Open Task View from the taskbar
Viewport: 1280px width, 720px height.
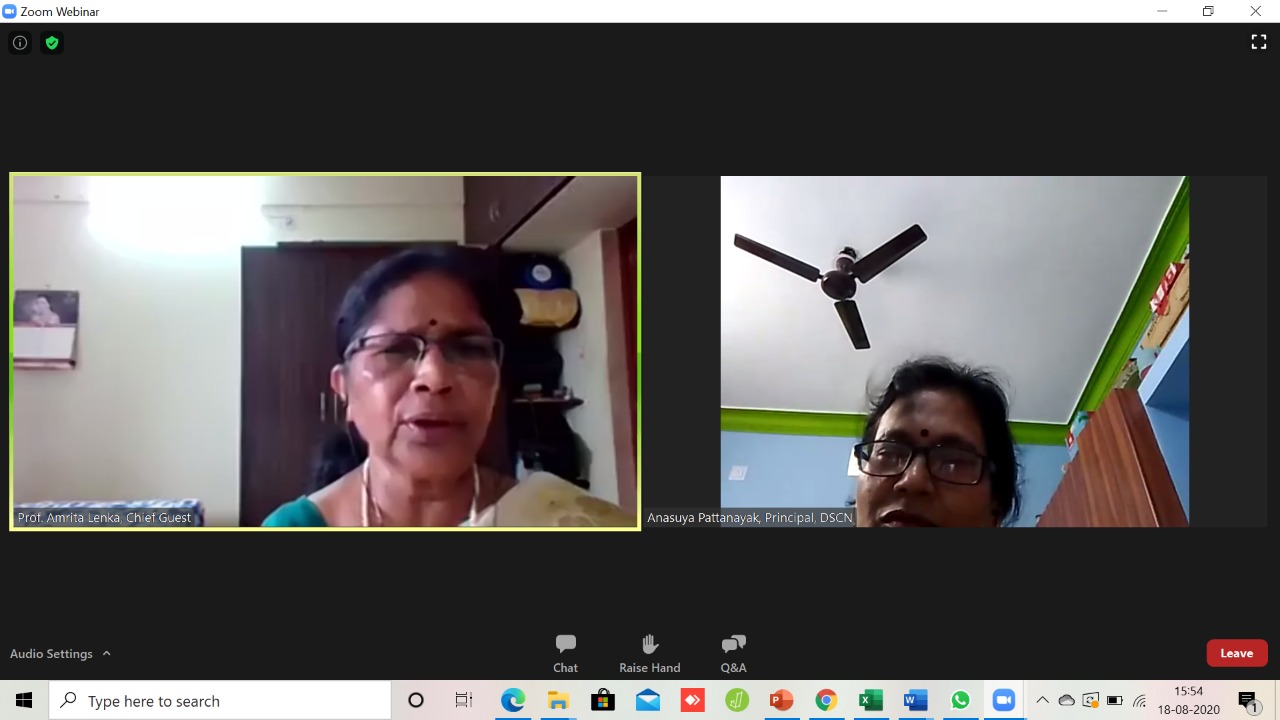click(463, 701)
